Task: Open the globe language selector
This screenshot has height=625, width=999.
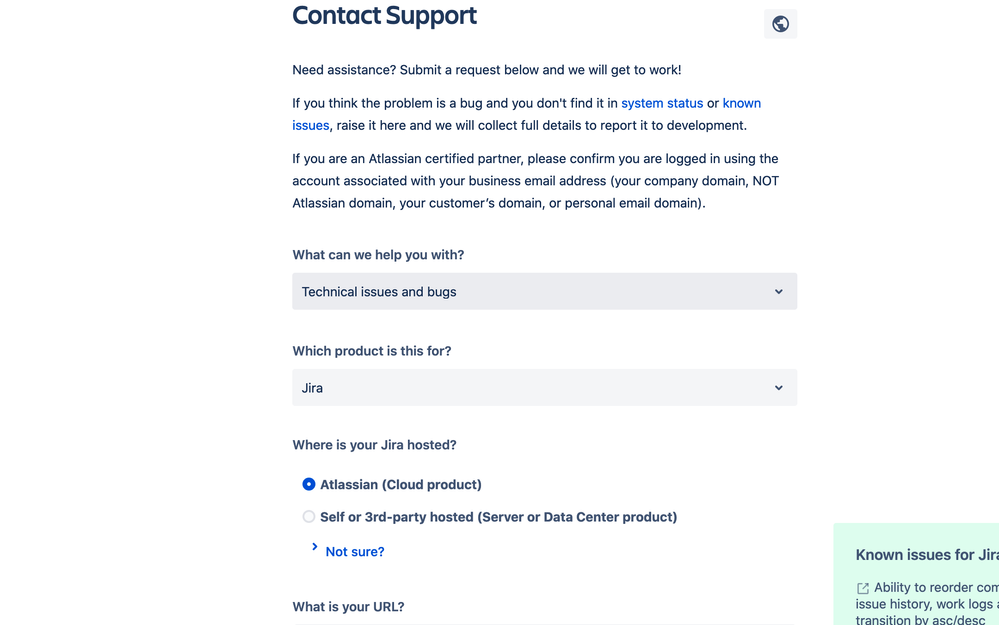Action: 780,24
